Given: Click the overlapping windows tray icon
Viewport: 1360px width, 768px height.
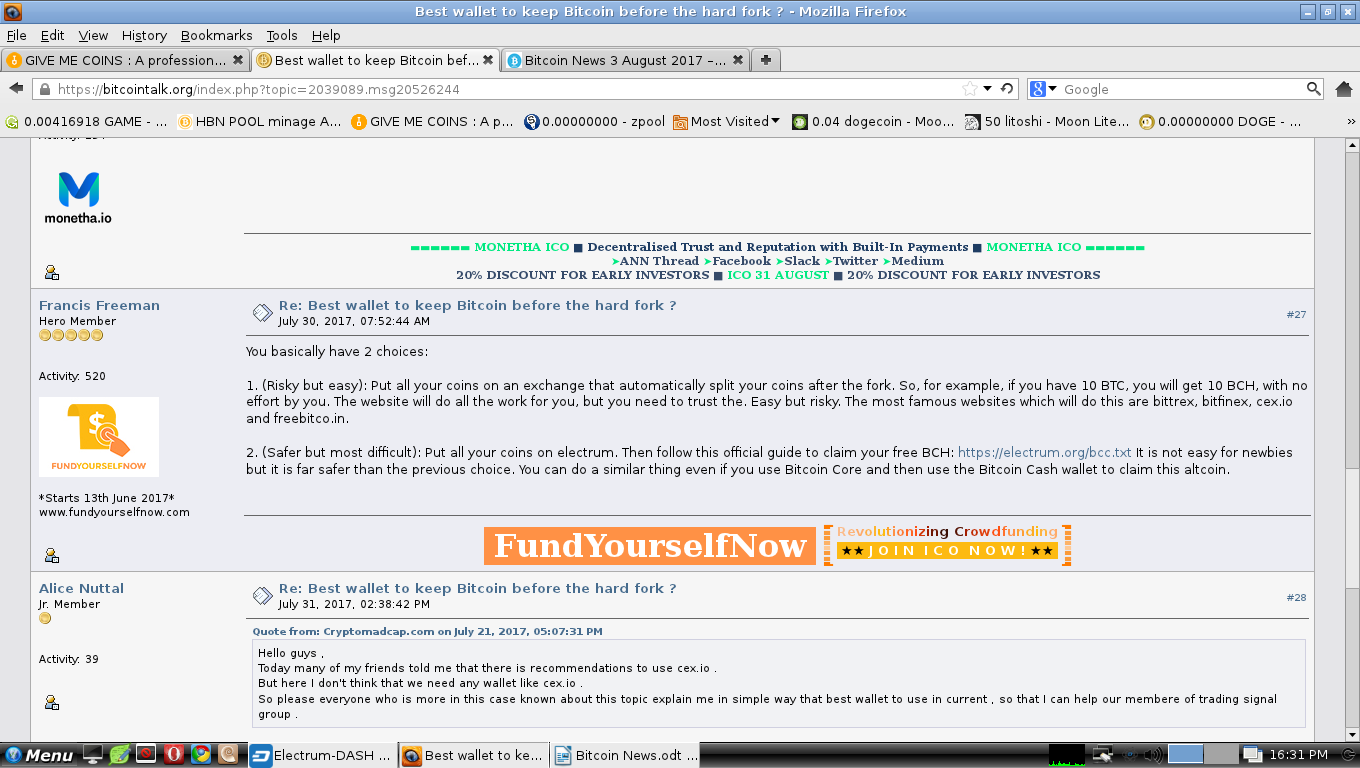Looking at the screenshot, I should point(1252,755).
